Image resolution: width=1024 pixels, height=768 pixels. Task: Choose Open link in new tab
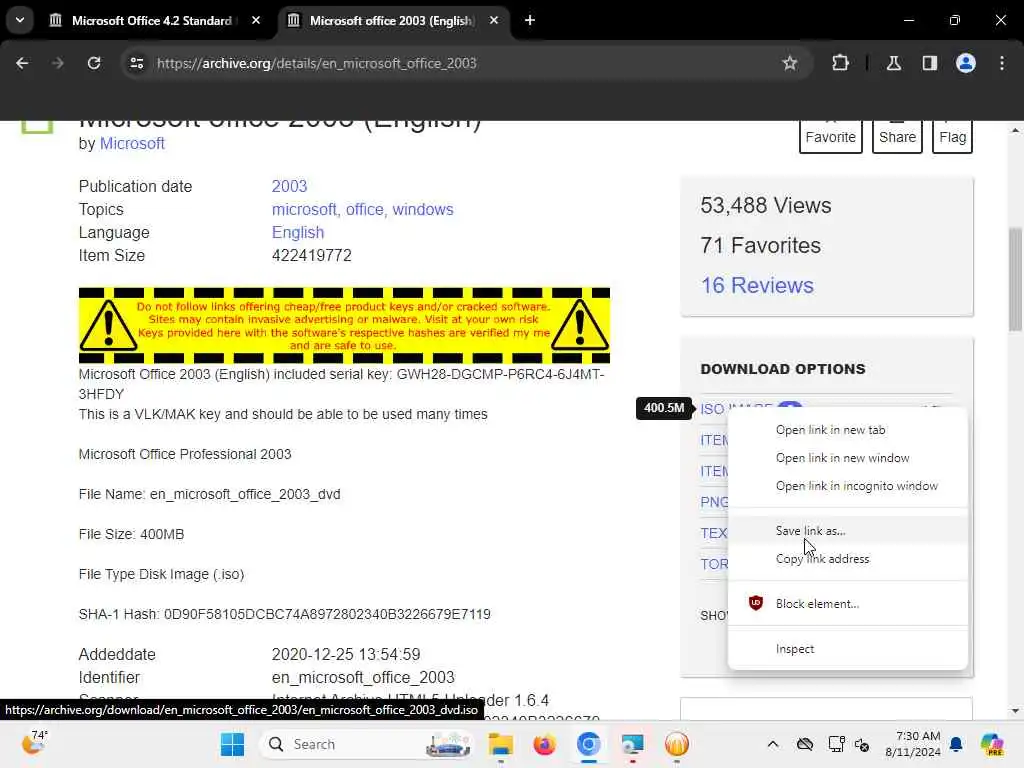(x=848, y=430)
